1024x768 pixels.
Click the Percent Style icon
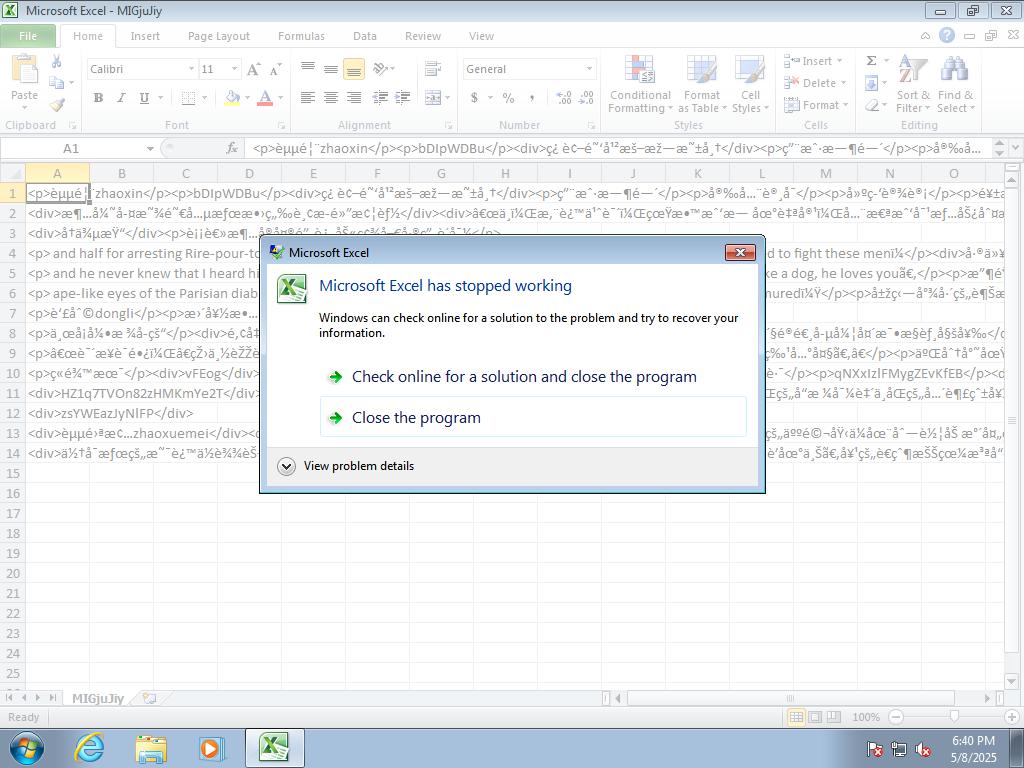click(x=508, y=98)
